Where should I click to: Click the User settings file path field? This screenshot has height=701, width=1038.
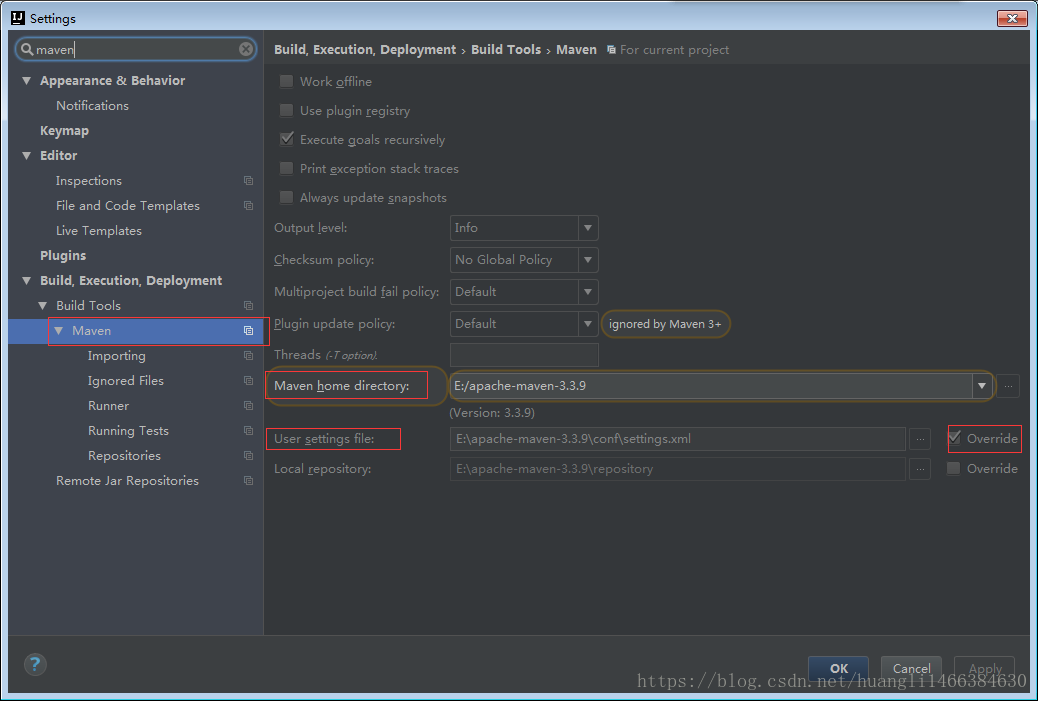(677, 439)
